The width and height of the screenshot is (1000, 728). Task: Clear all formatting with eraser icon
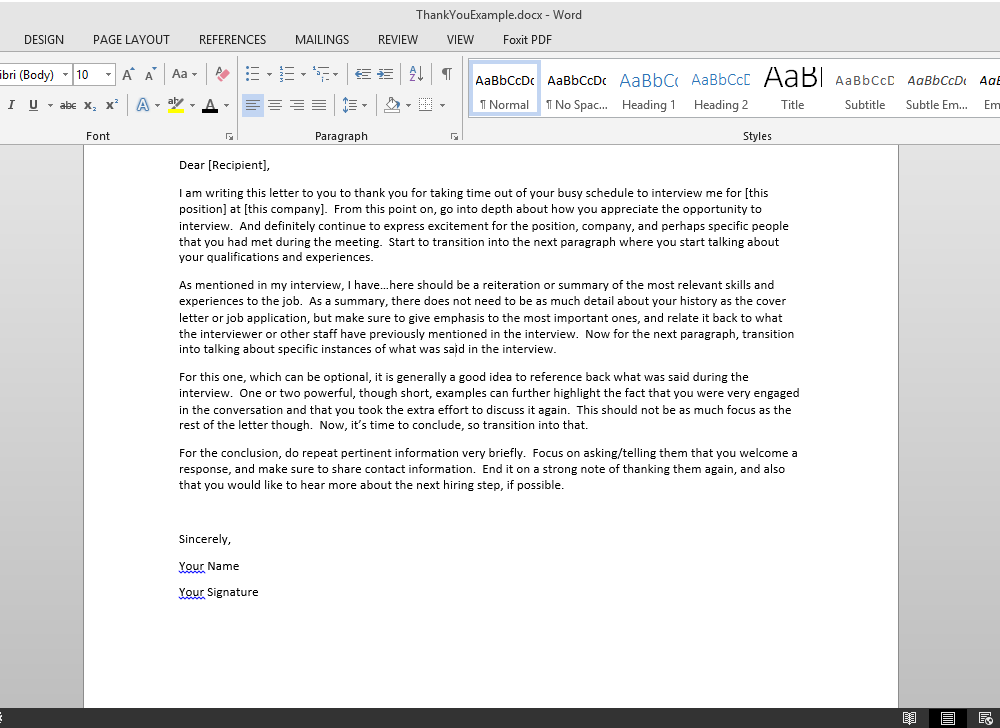(x=222, y=75)
